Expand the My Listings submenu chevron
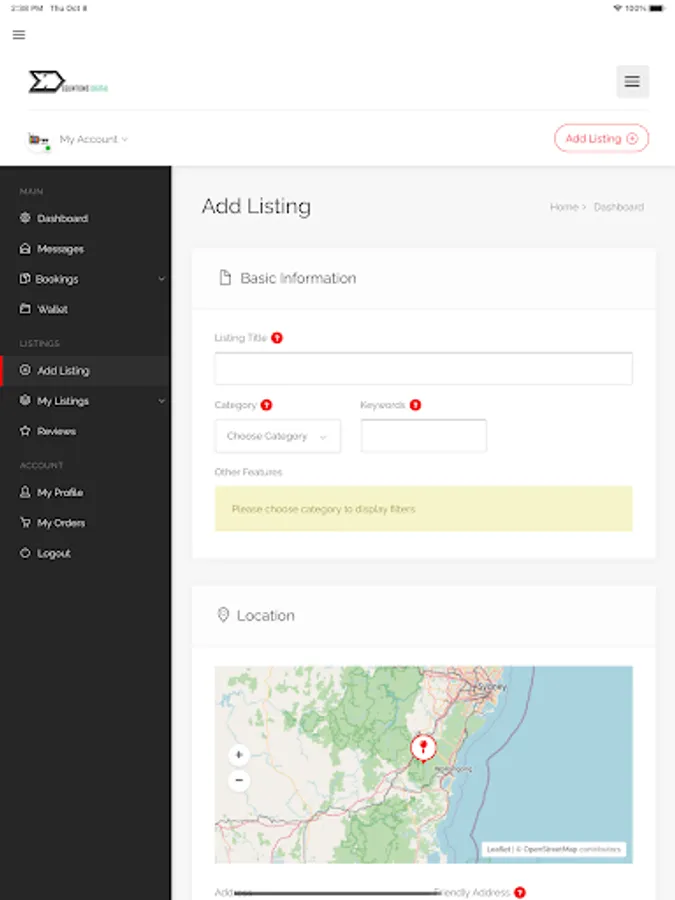This screenshot has width=675, height=900. [161, 401]
